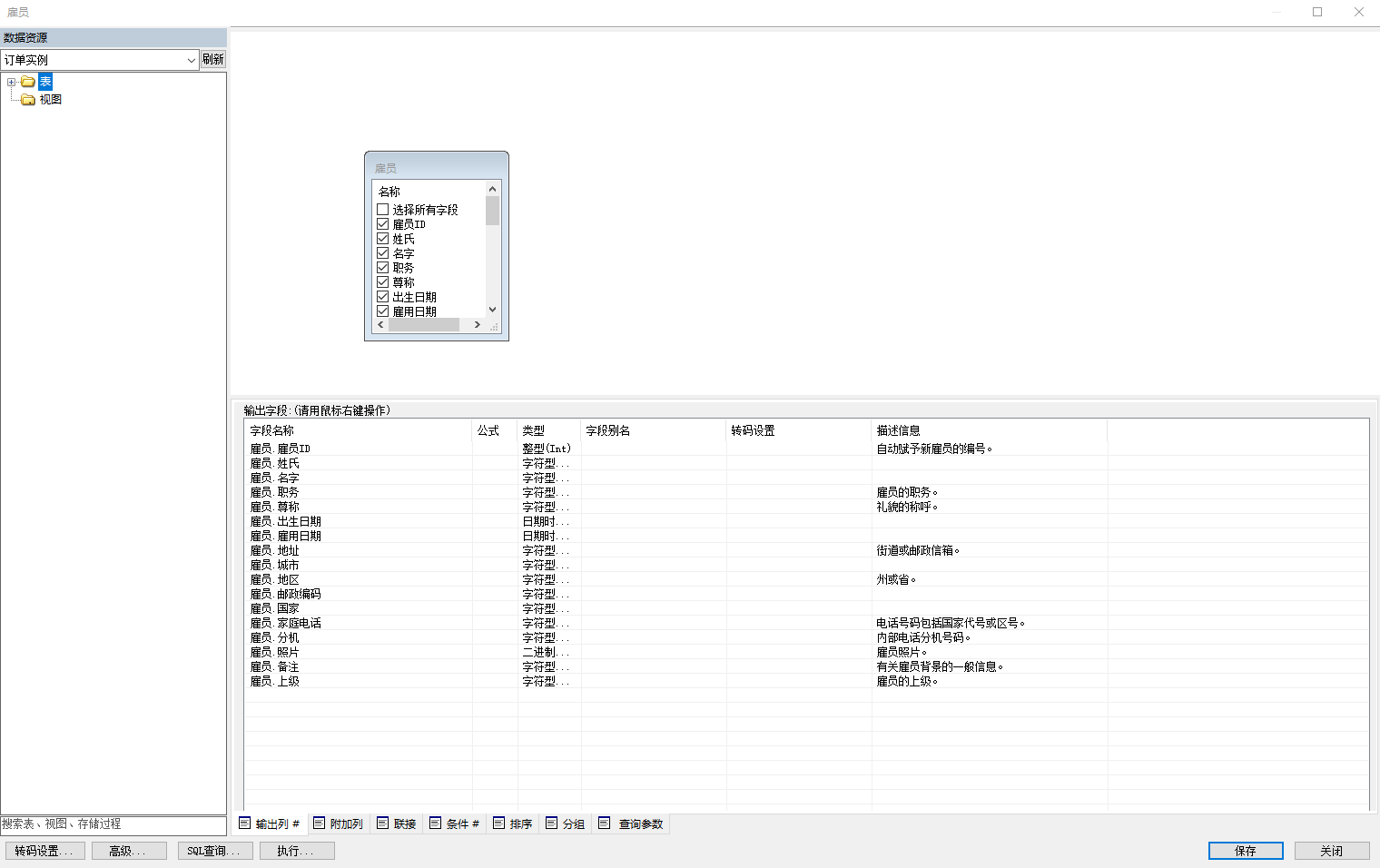Click the 条件 tab icon
Viewport: 1380px width, 868px height.
pos(435,824)
